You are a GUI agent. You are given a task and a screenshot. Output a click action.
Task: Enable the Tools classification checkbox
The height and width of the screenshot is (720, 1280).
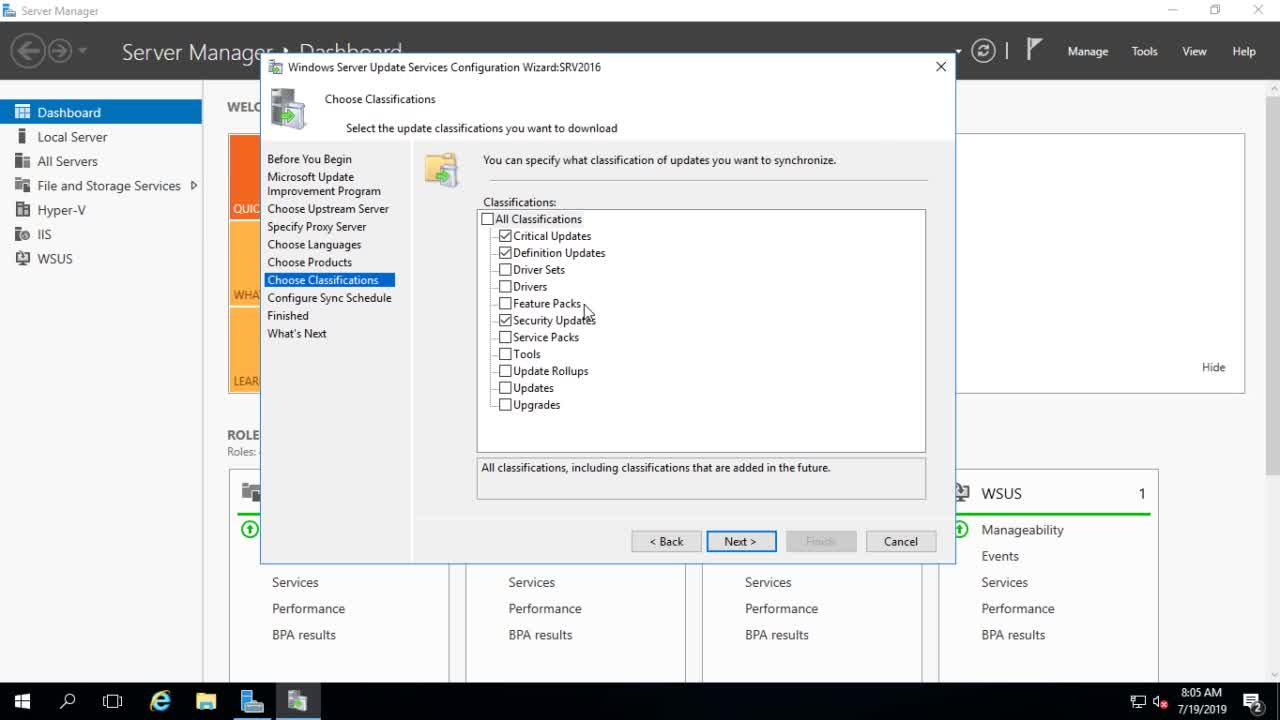[505, 354]
